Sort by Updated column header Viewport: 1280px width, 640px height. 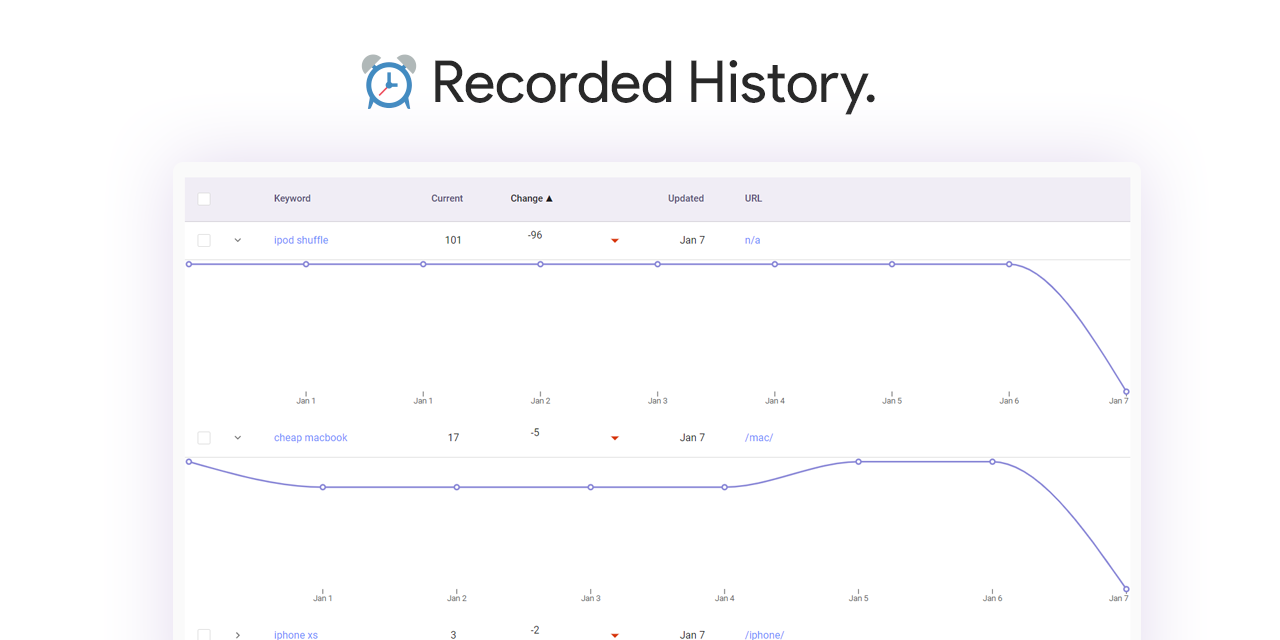[x=686, y=198]
